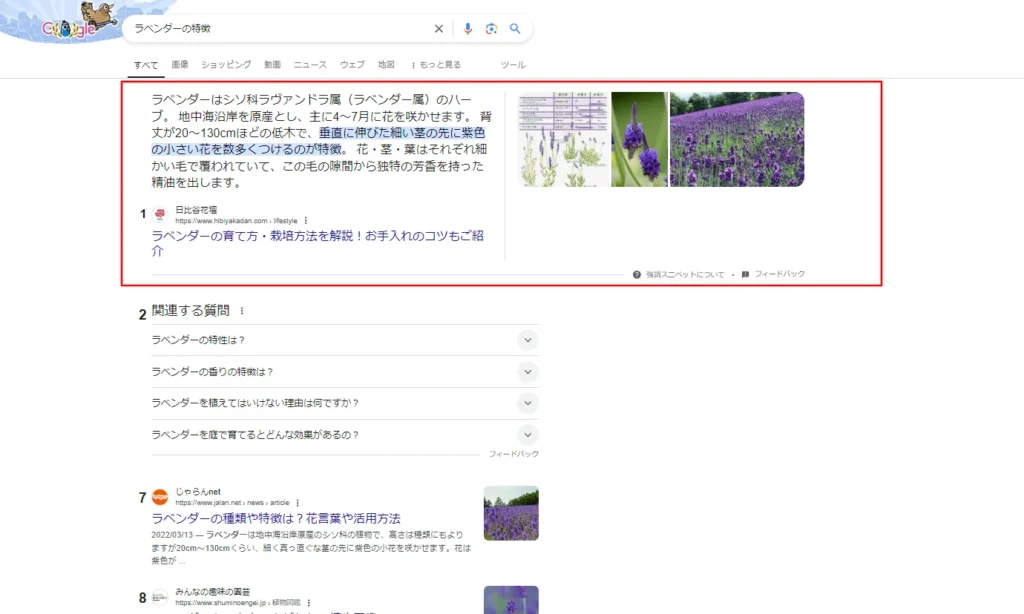Click the Google doodle logo

coord(76,24)
